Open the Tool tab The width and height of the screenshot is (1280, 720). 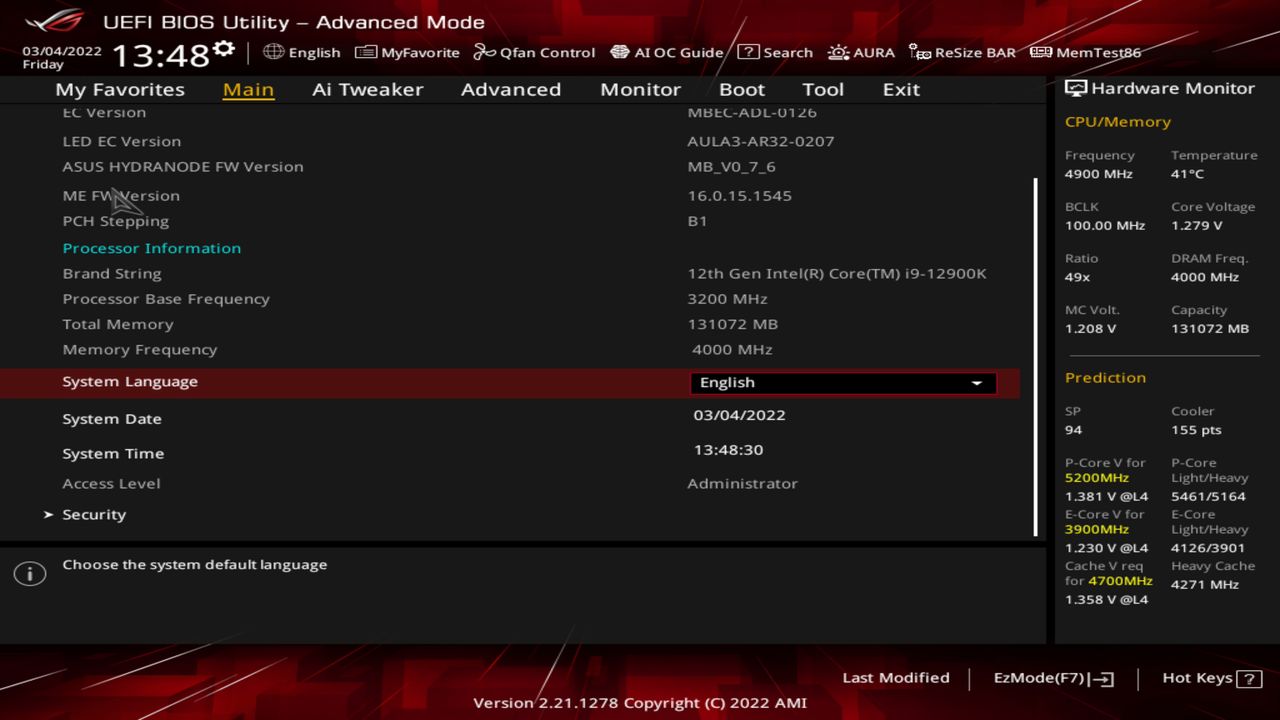[x=823, y=89]
